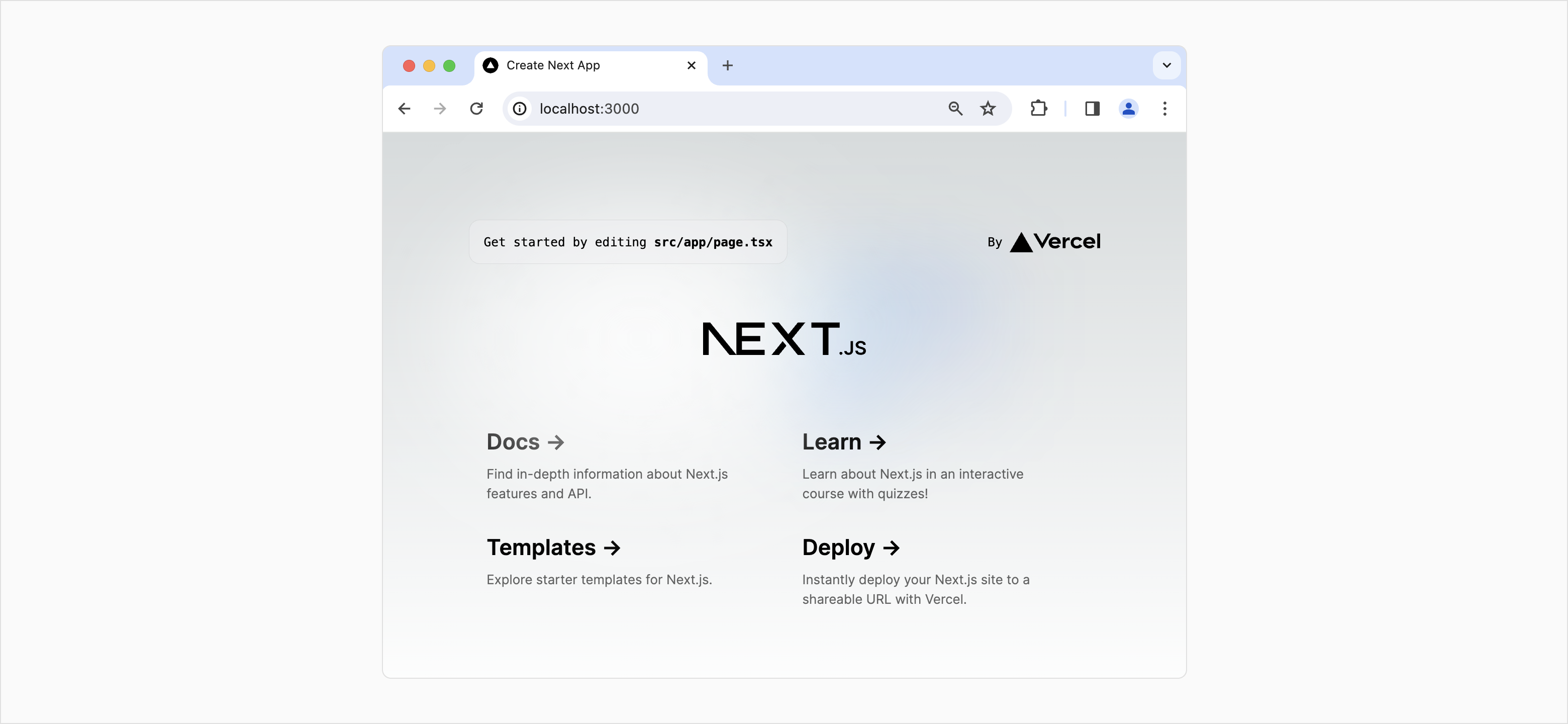Click the browser back navigation icon
Image resolution: width=1568 pixels, height=724 pixels.
coord(404,109)
